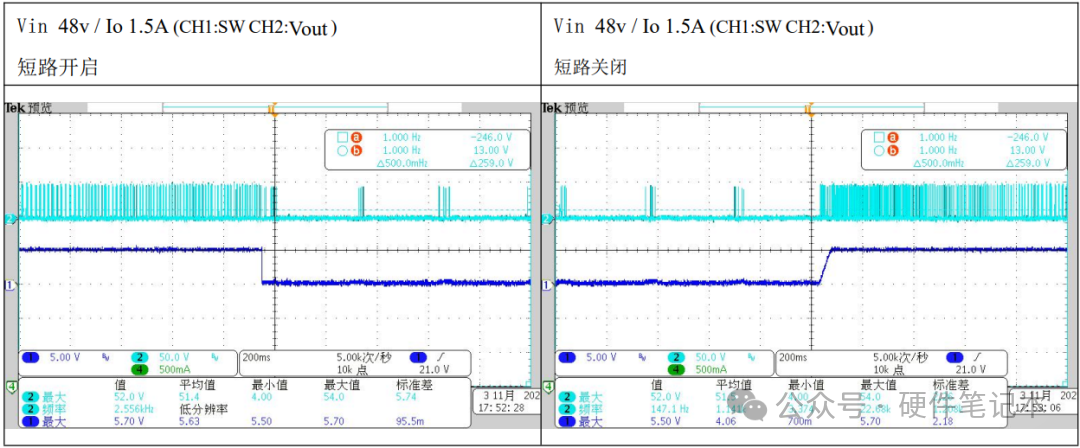The width and height of the screenshot is (1080, 448).
Task: Click the CH2 badge beside 50.0 V in the 短路开启 scope
Action: (140, 358)
